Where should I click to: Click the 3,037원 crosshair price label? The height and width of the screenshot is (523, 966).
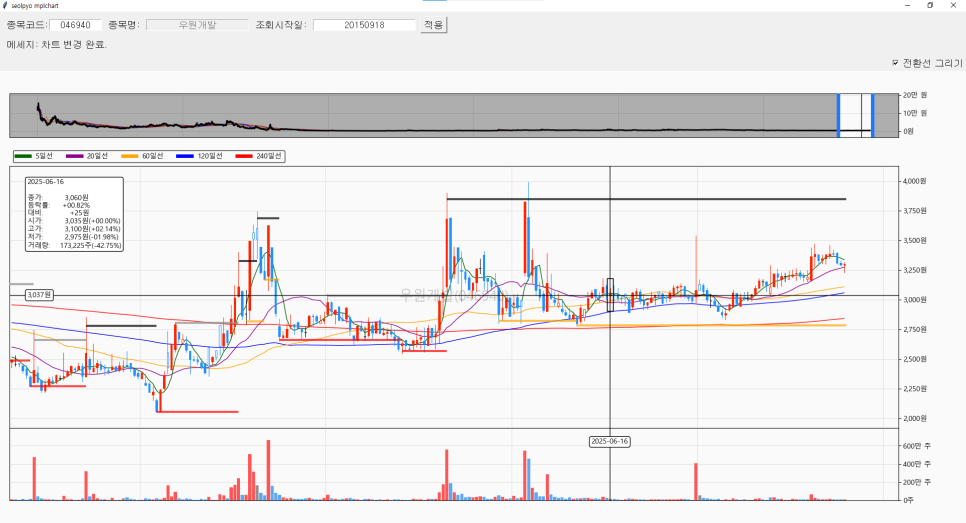(39, 295)
